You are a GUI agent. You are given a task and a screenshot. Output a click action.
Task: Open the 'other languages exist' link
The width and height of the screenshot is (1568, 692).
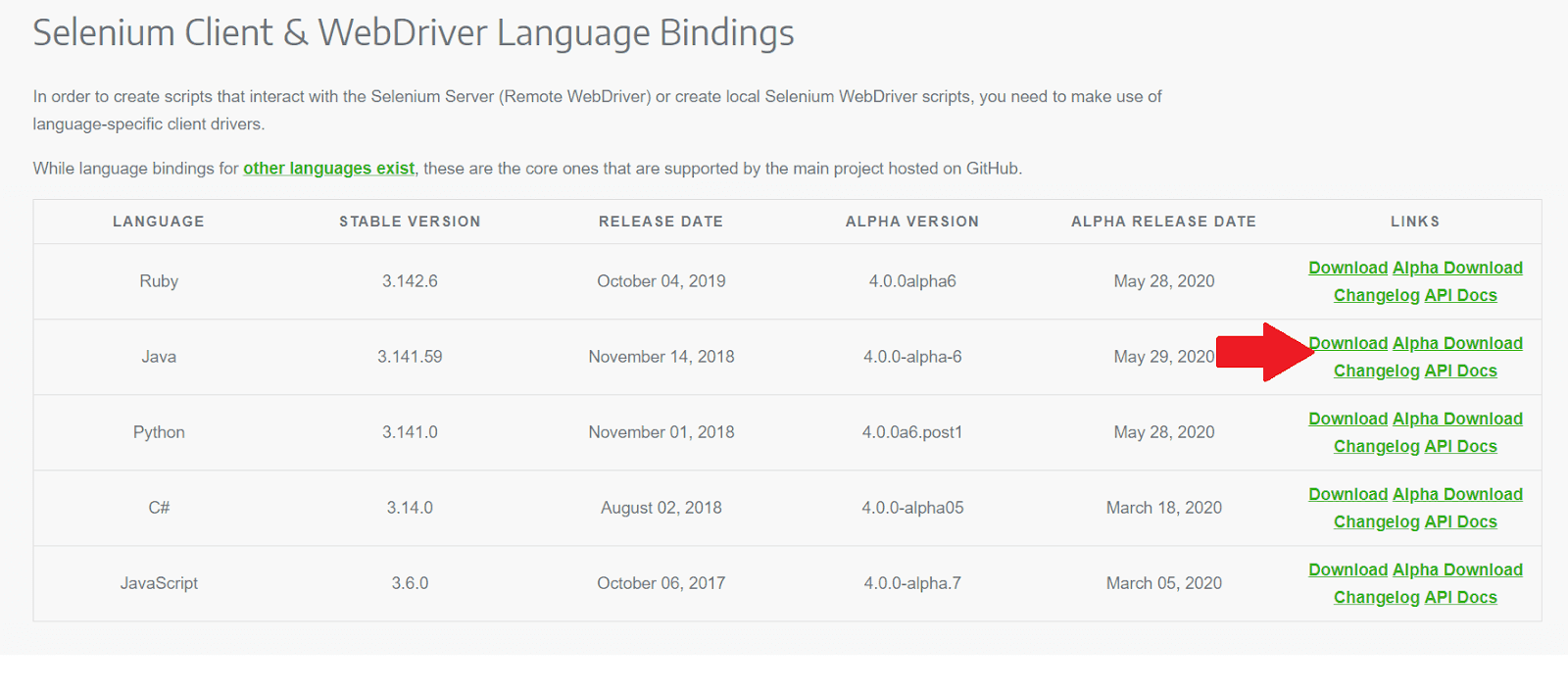coord(328,169)
